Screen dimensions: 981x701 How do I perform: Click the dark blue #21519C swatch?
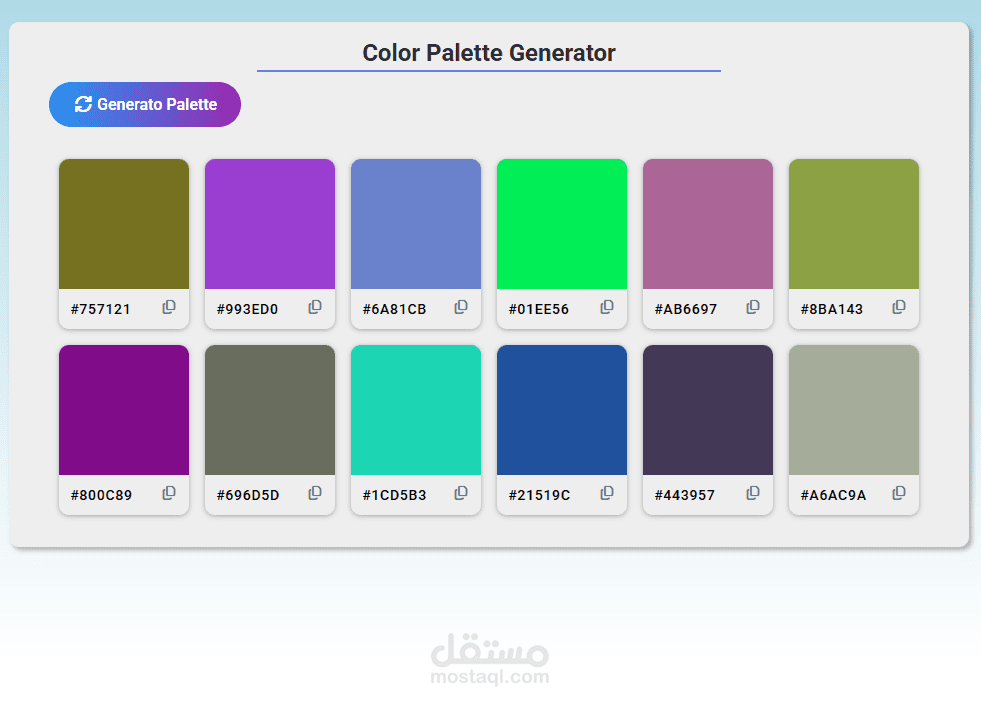click(562, 409)
